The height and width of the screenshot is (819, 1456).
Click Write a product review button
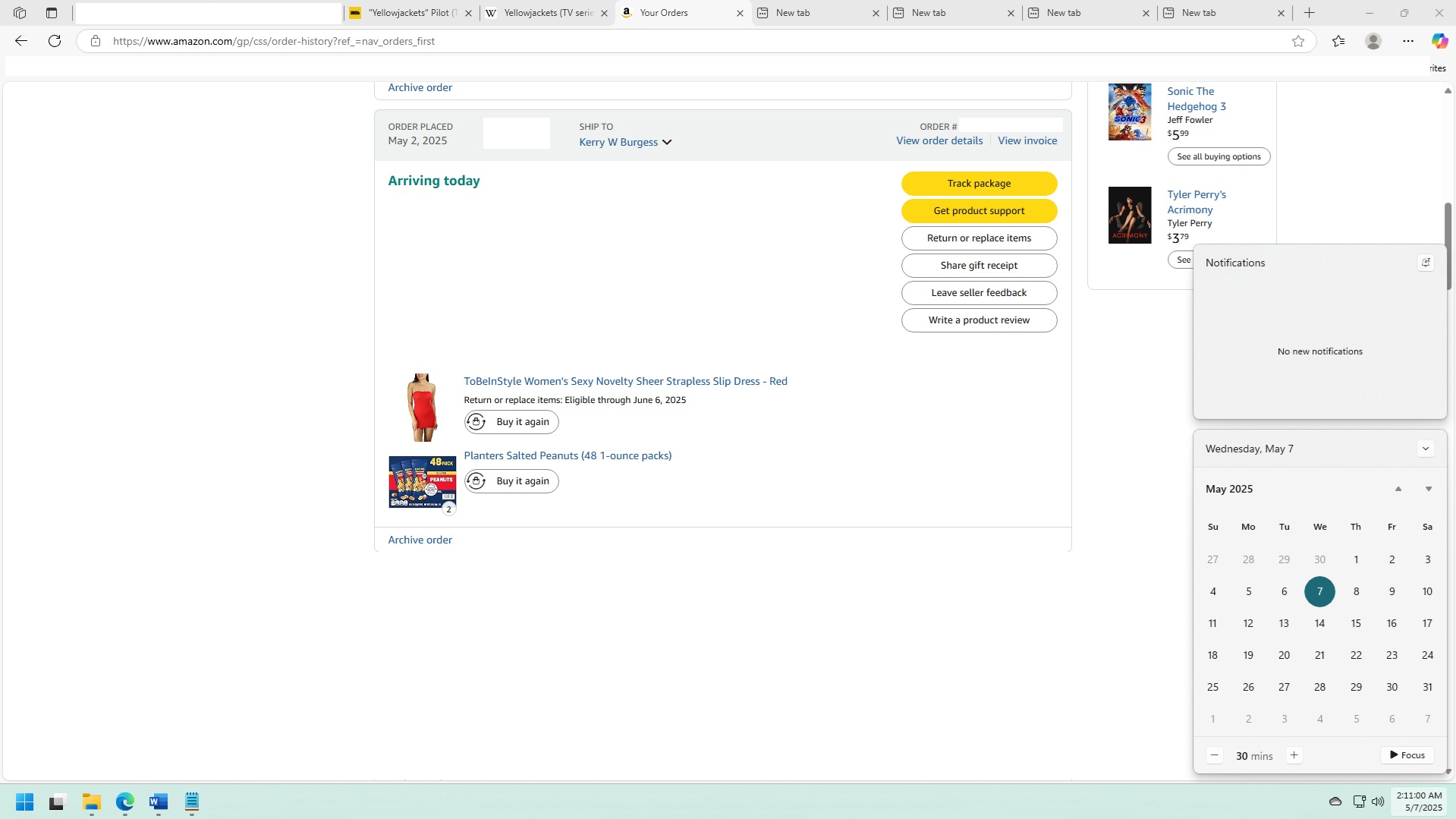click(979, 320)
